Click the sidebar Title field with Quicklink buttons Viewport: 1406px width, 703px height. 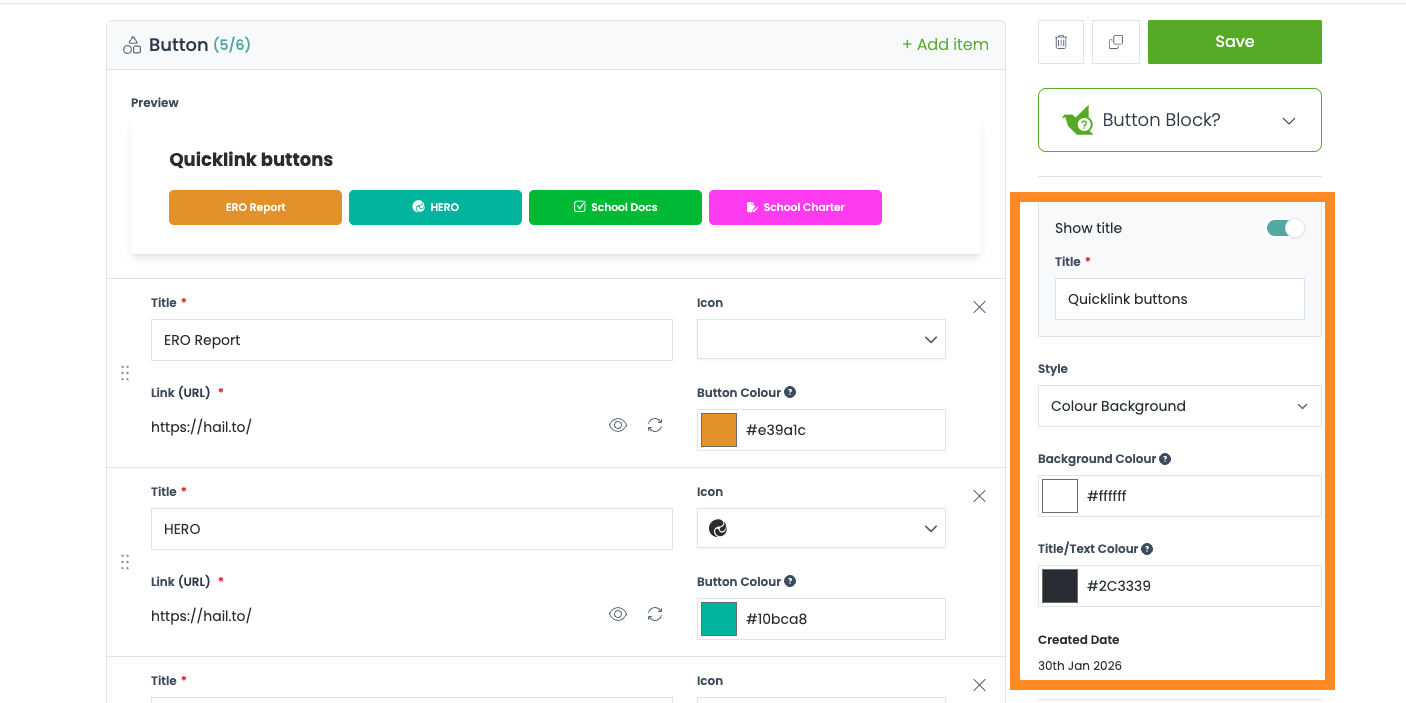click(x=1180, y=299)
